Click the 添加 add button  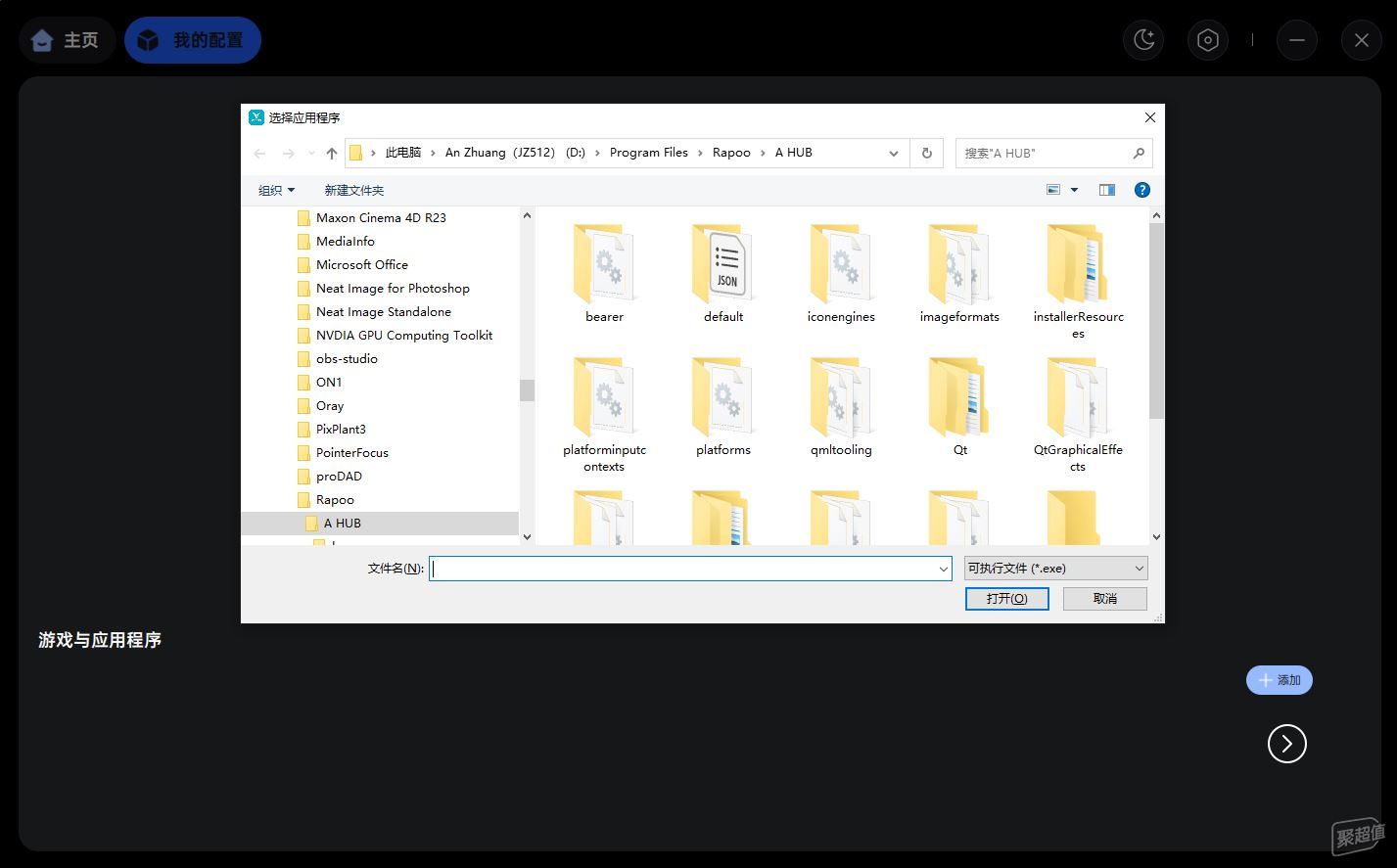(1280, 680)
